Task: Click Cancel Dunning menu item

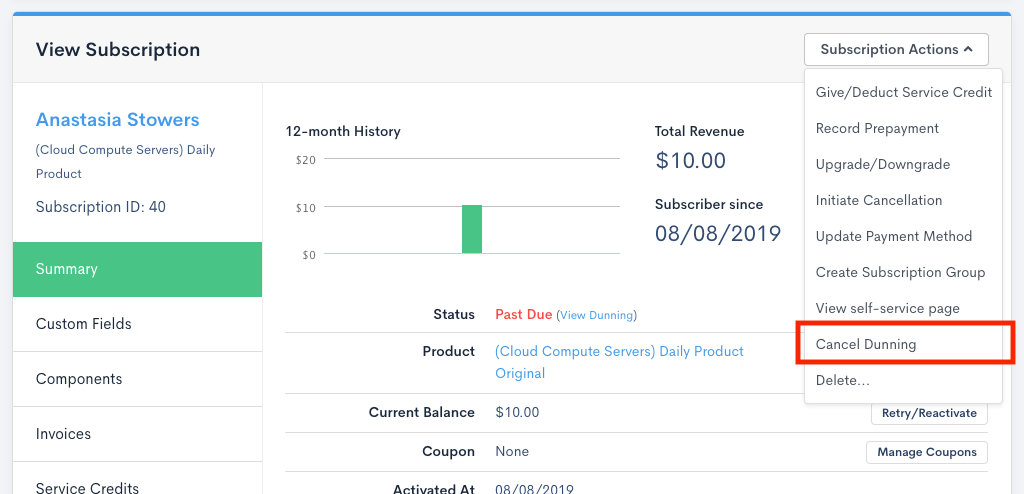Action: pyautogui.click(x=865, y=344)
